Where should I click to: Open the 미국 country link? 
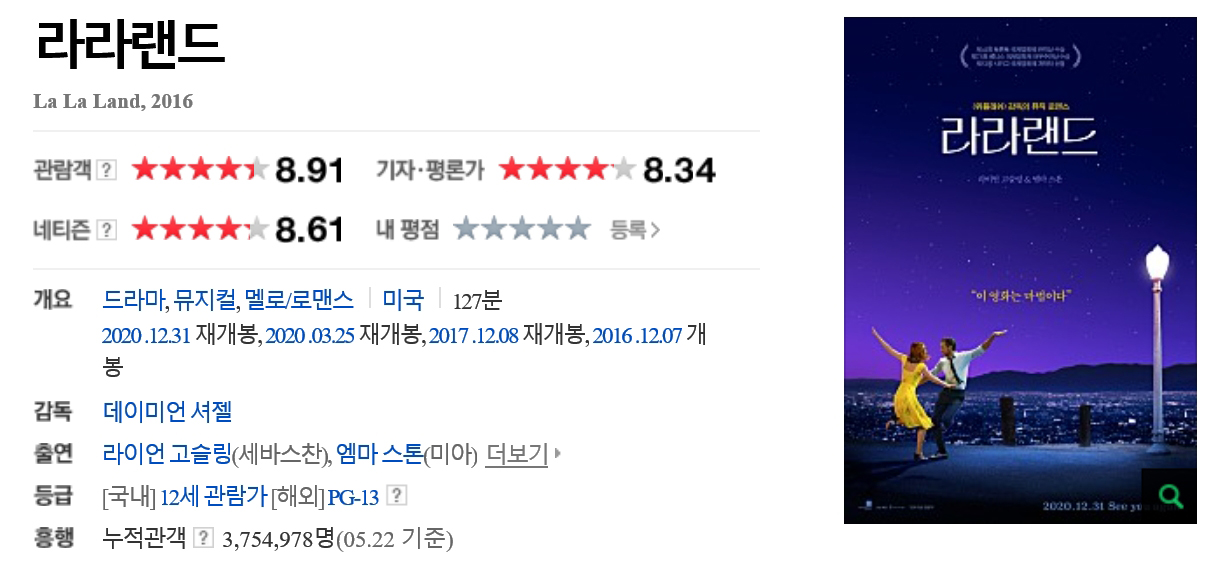click(403, 299)
